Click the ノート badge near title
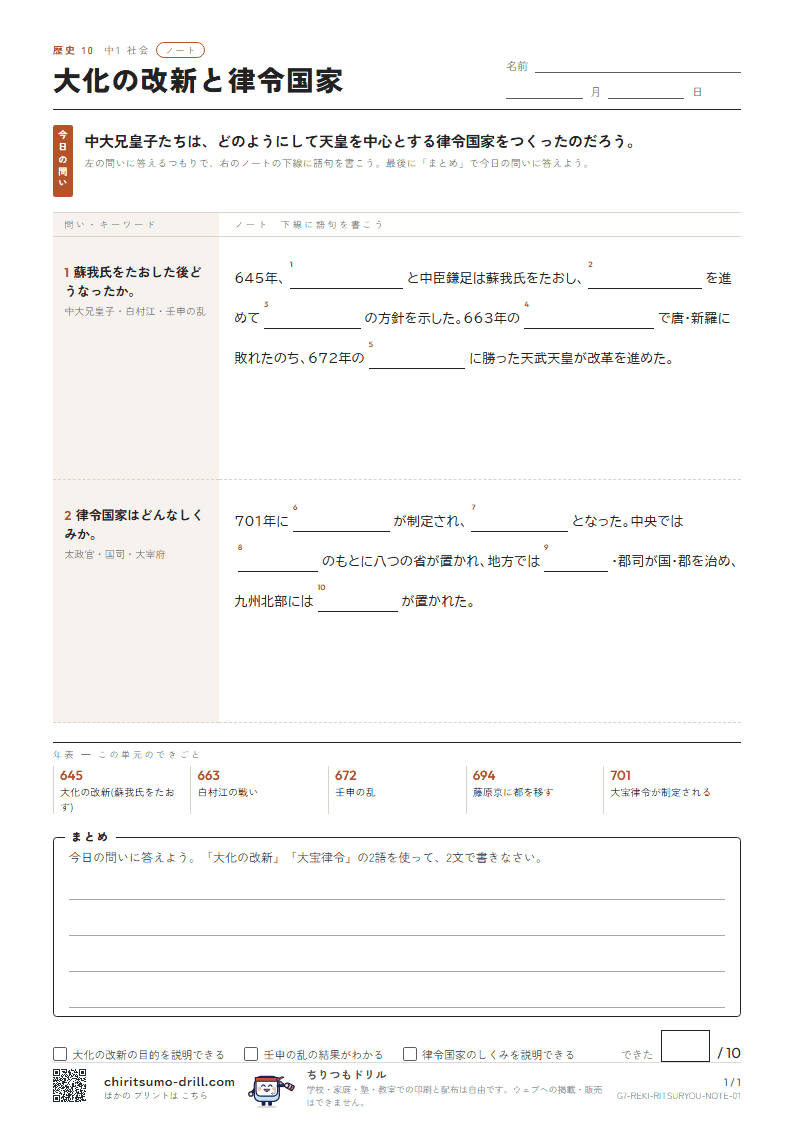This screenshot has height=1123, width=794. pyautogui.click(x=180, y=50)
